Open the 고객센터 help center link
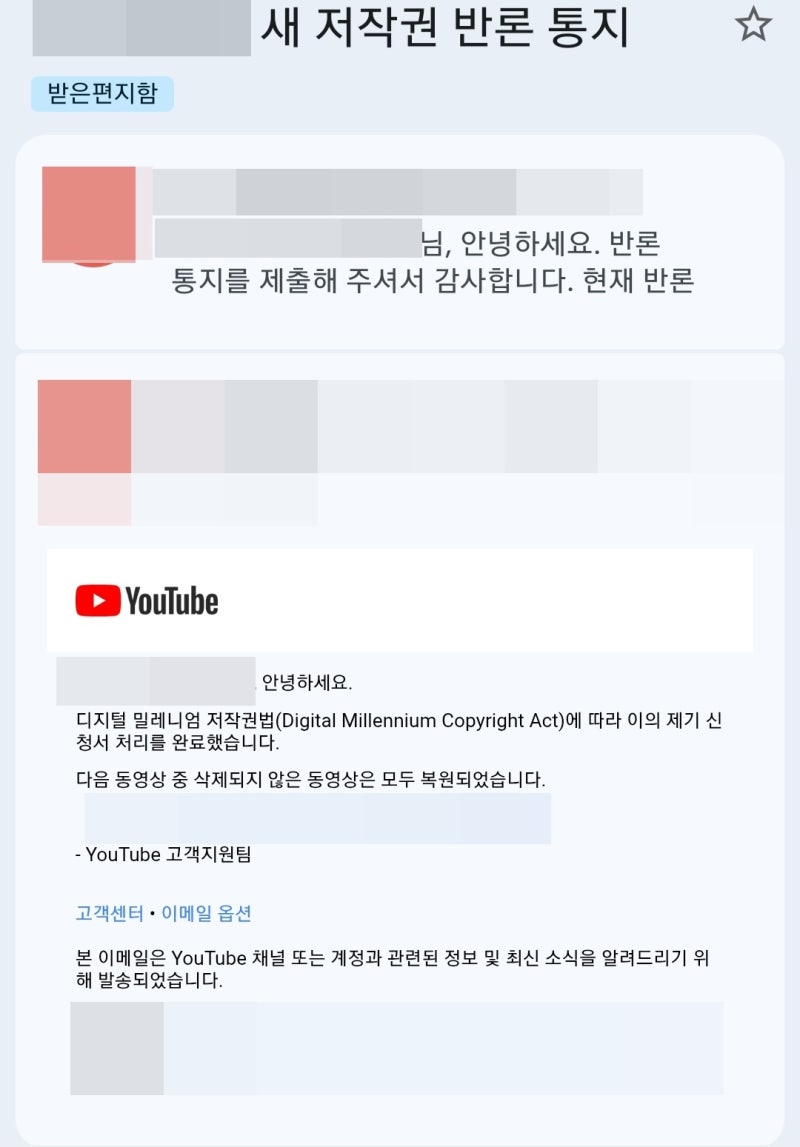The height and width of the screenshot is (1147, 800). coord(110,913)
